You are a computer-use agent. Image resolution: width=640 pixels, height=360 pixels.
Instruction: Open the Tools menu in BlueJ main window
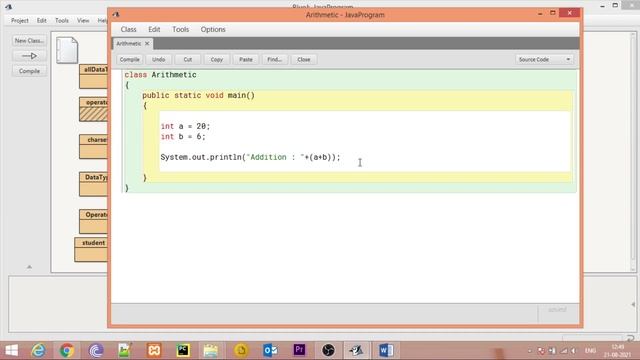tap(62, 20)
